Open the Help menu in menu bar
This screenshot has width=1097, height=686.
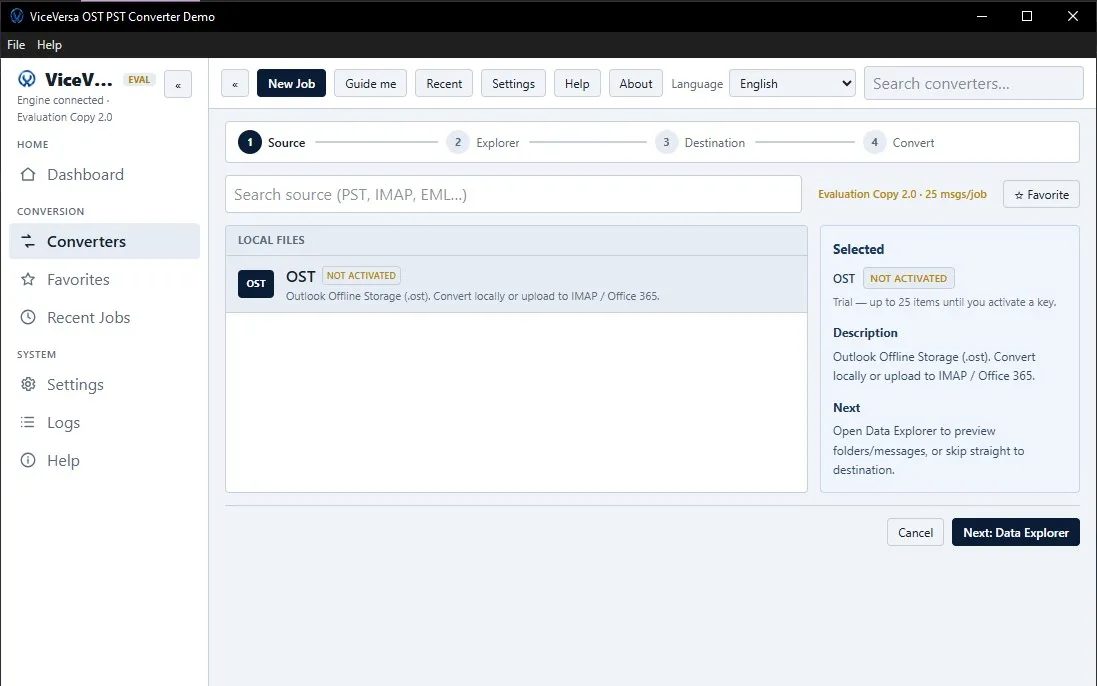49,45
